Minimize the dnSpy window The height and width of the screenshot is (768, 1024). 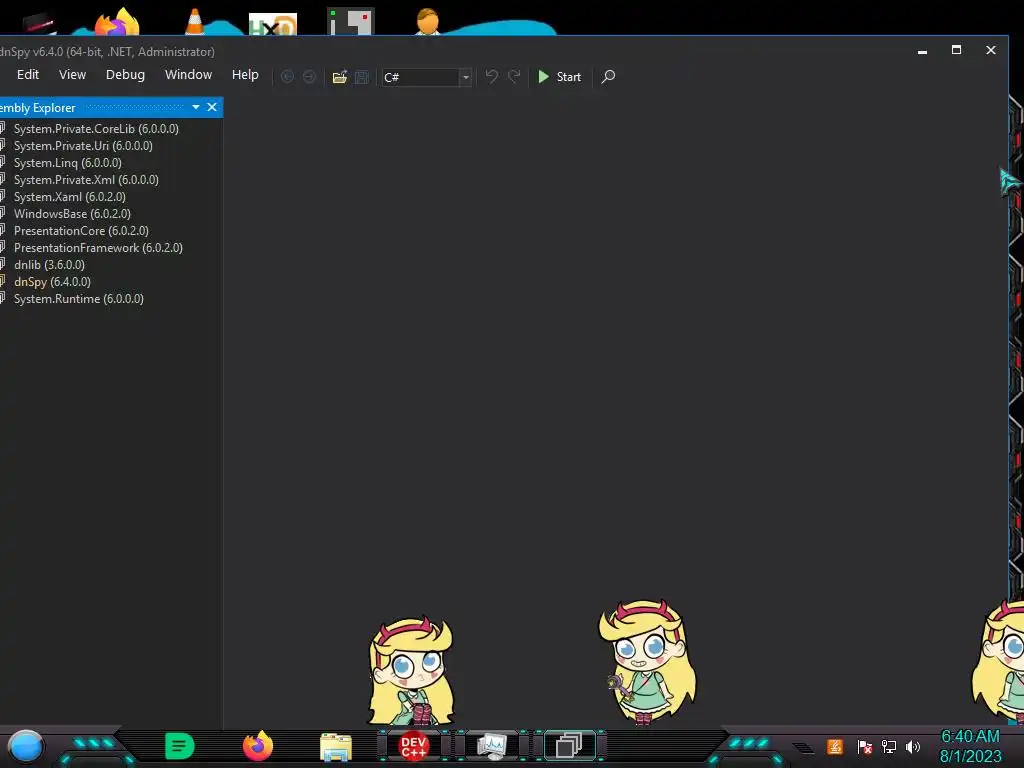pos(922,50)
